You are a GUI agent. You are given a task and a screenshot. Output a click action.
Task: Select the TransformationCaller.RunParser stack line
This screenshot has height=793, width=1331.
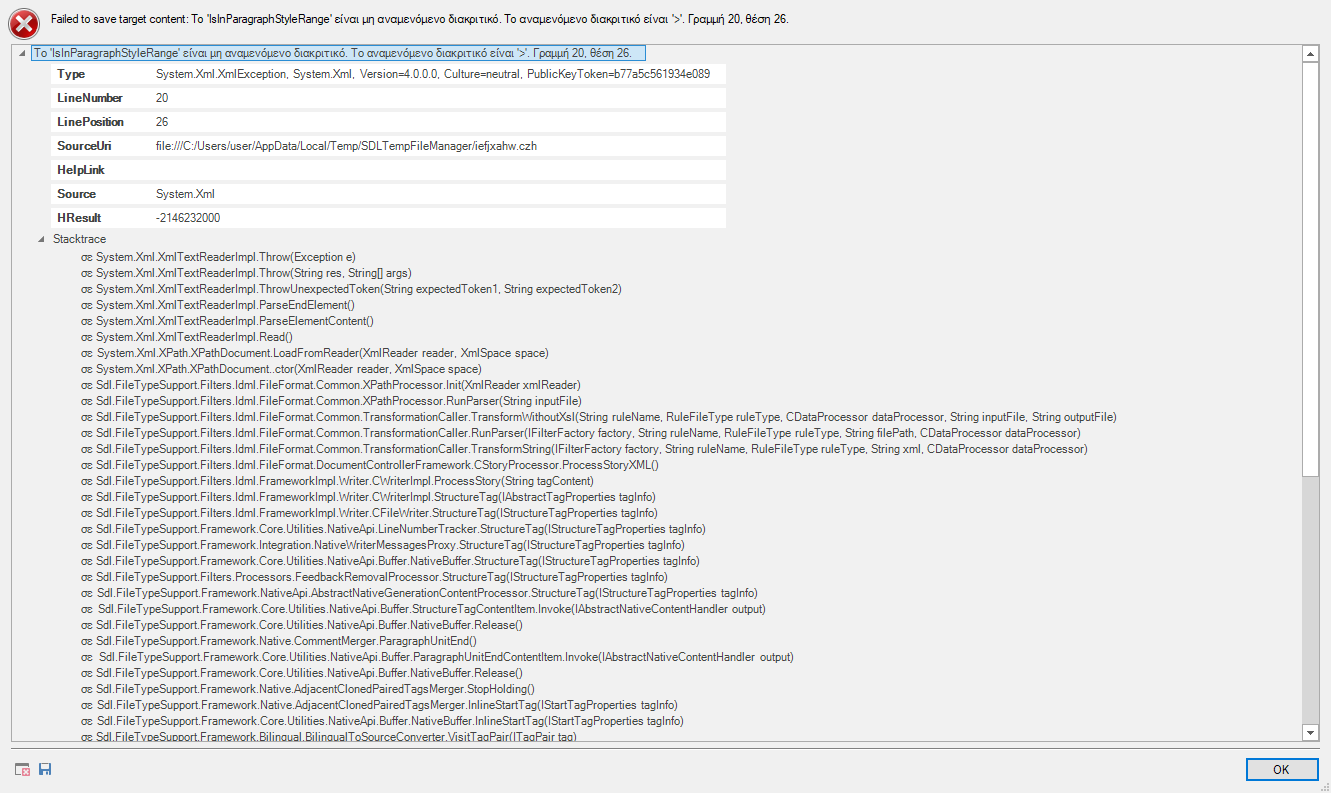click(580, 433)
